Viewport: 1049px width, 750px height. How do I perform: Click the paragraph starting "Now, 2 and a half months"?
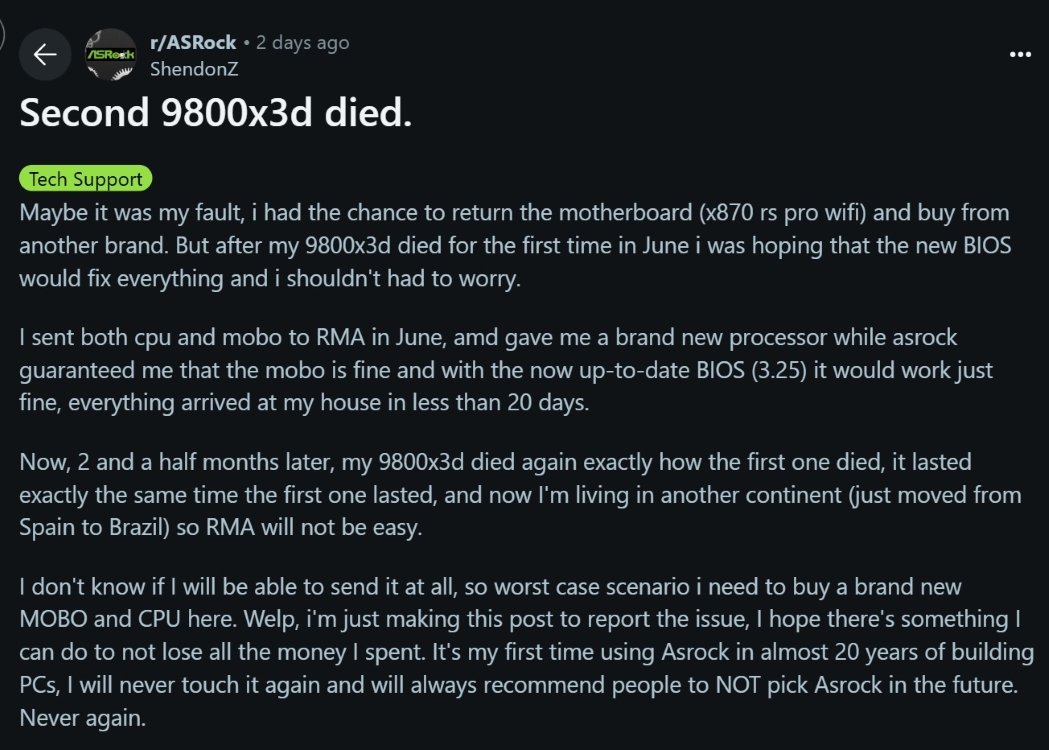coord(500,494)
